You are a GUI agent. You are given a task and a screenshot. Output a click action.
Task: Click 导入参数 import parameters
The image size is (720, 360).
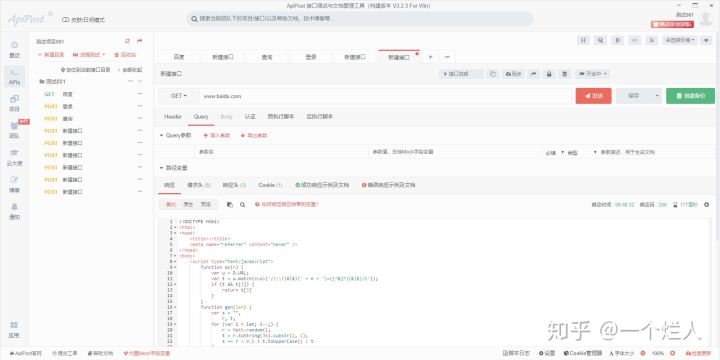217,136
